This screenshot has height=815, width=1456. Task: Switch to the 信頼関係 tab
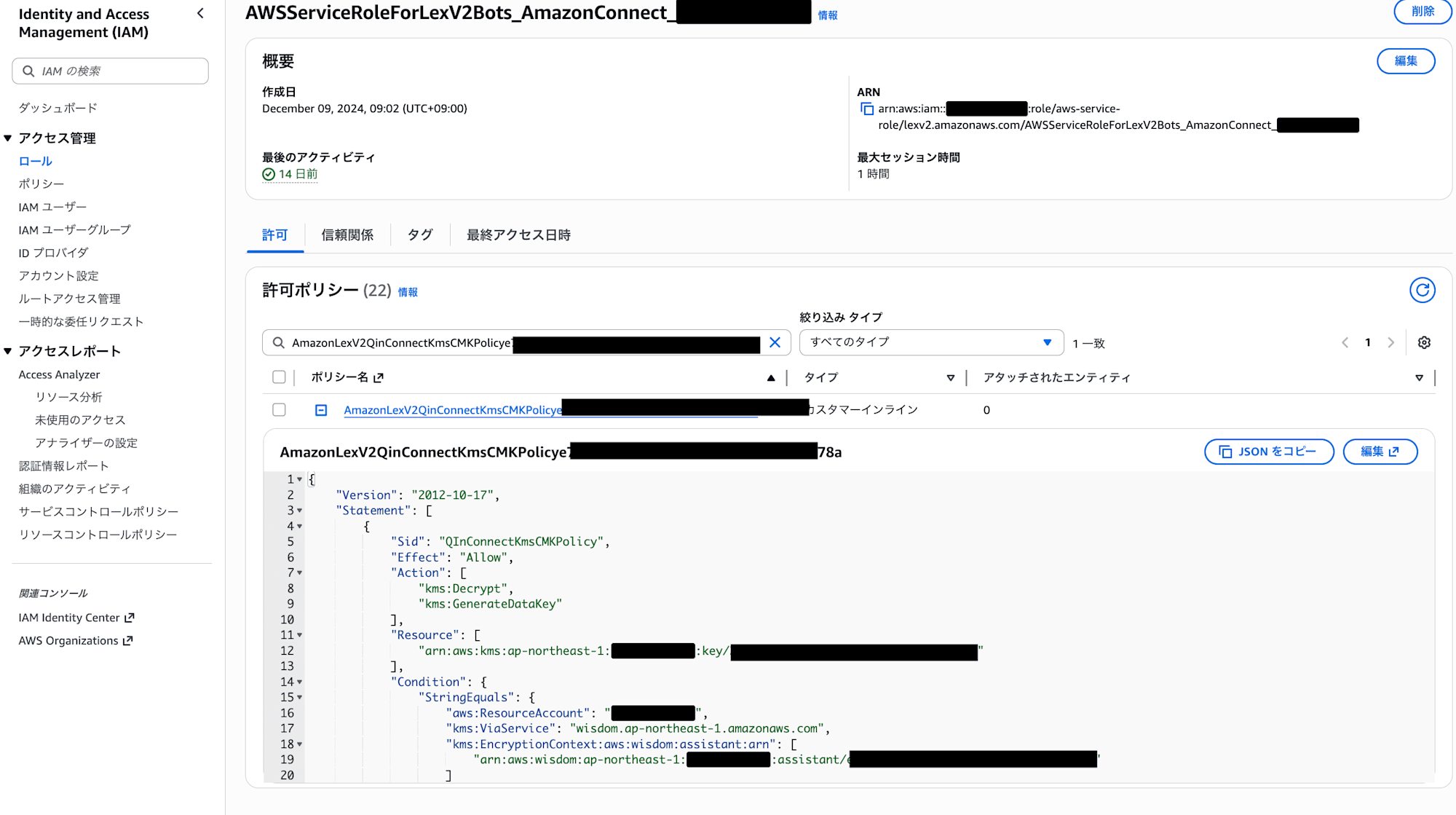[347, 235]
